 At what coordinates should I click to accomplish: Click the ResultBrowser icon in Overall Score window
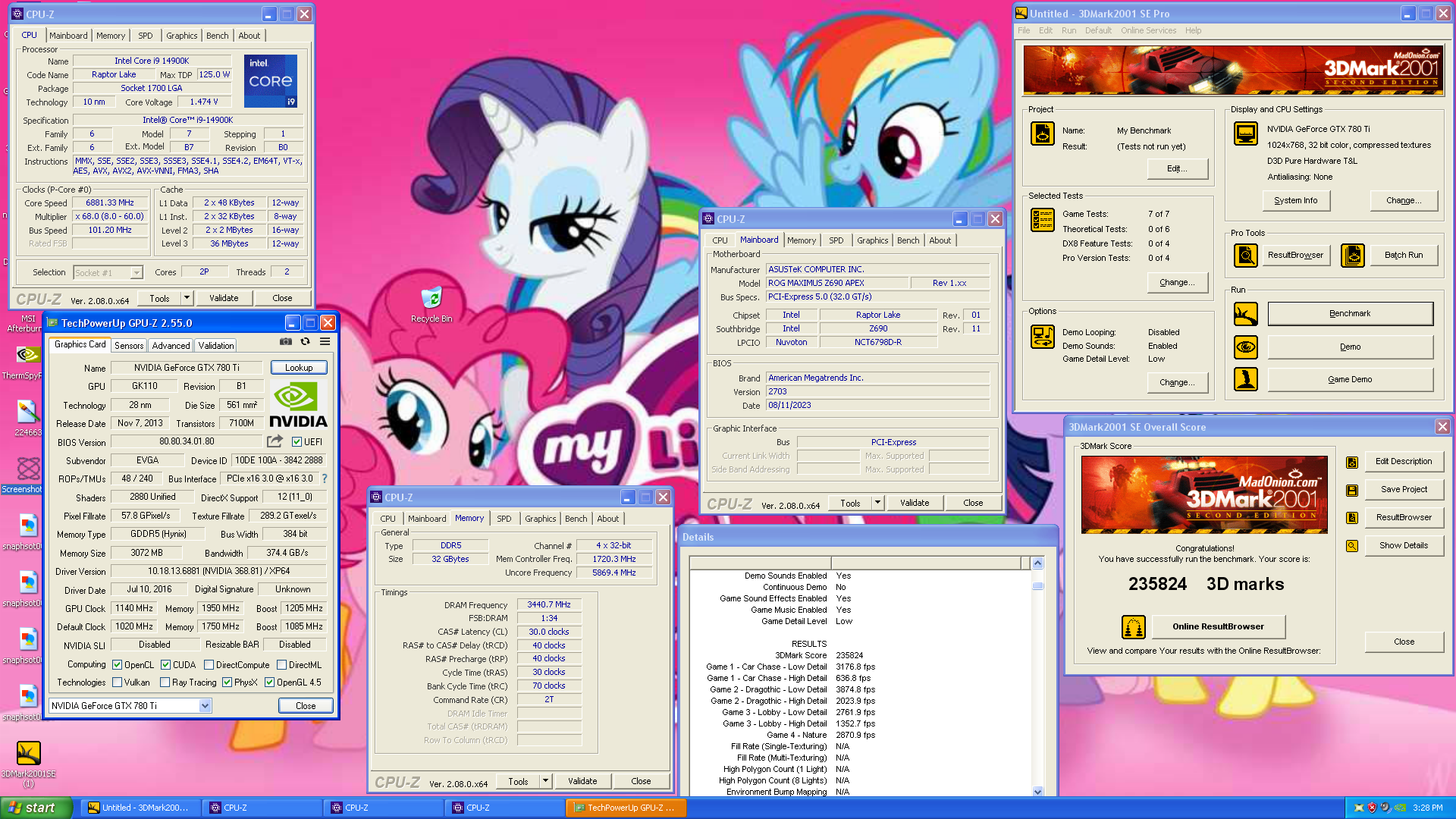(1352, 518)
